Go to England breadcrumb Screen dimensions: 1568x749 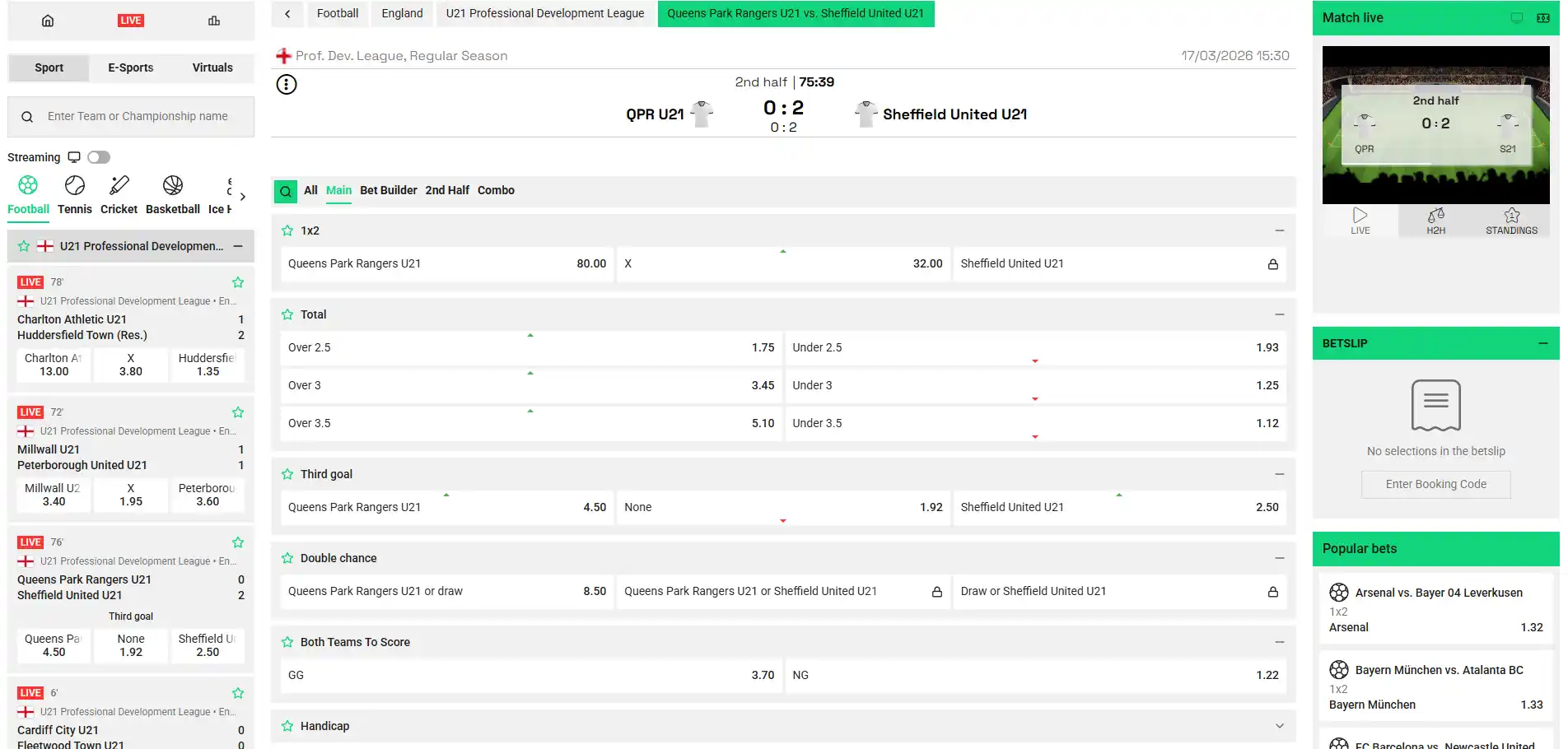pos(402,13)
